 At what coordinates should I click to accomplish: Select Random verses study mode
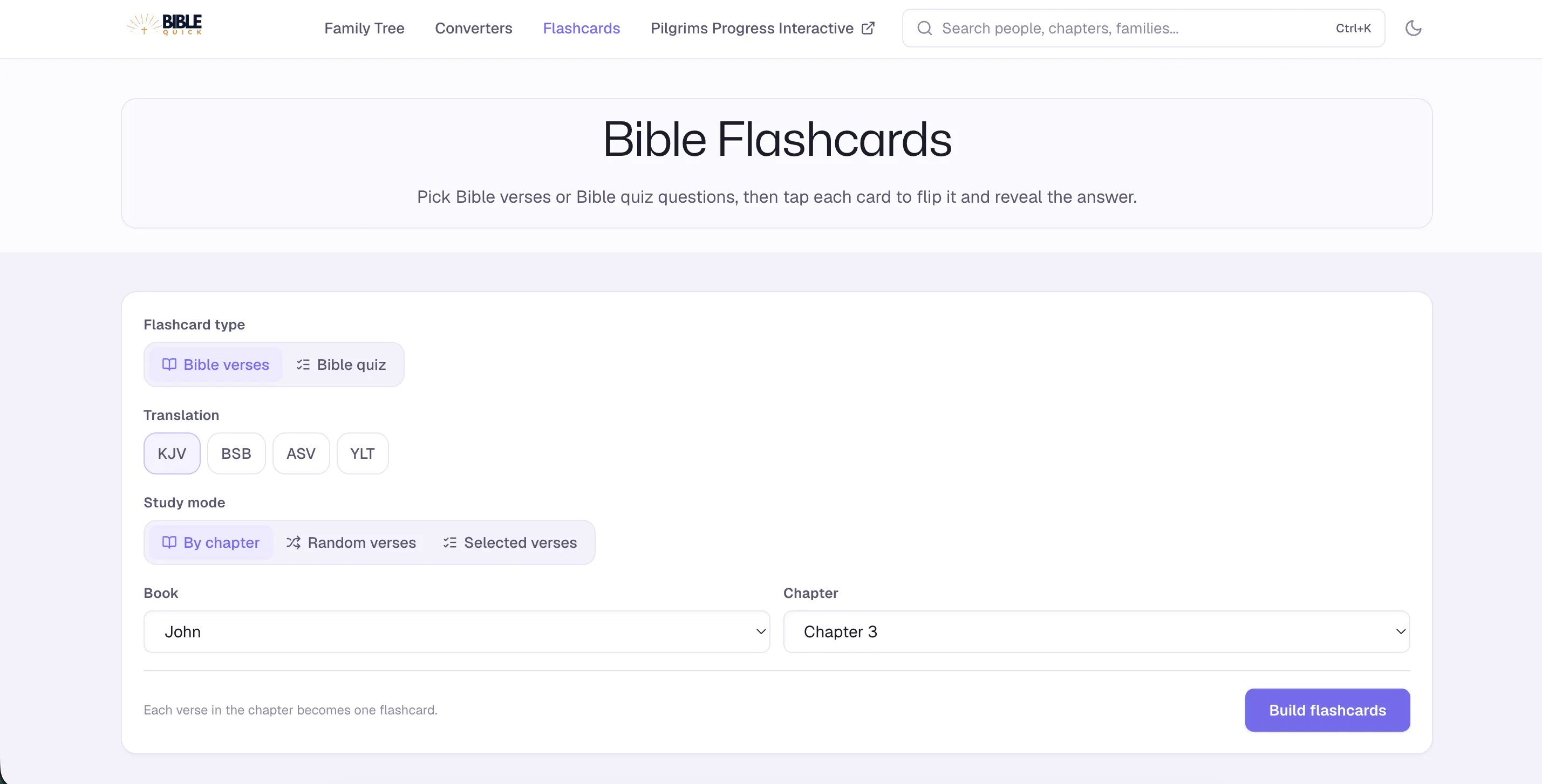pos(351,542)
